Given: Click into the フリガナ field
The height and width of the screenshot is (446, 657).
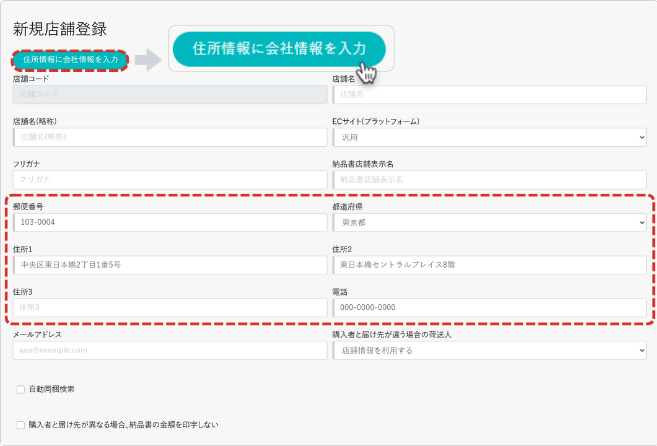Looking at the screenshot, I should (x=170, y=179).
